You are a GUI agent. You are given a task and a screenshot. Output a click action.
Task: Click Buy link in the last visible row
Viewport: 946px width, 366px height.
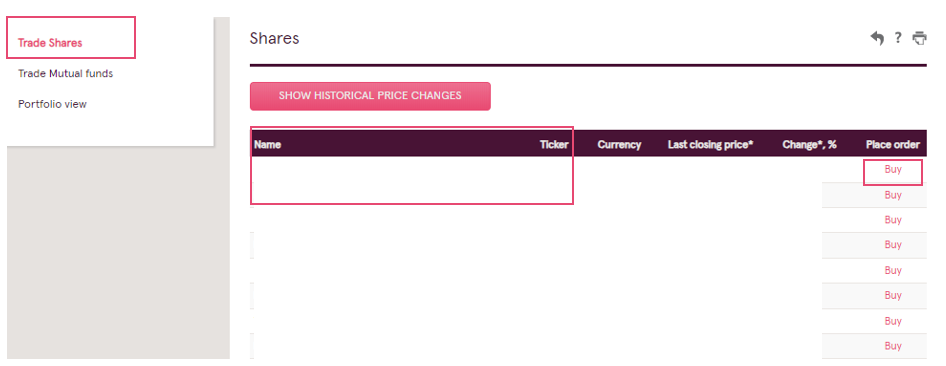[893, 346]
